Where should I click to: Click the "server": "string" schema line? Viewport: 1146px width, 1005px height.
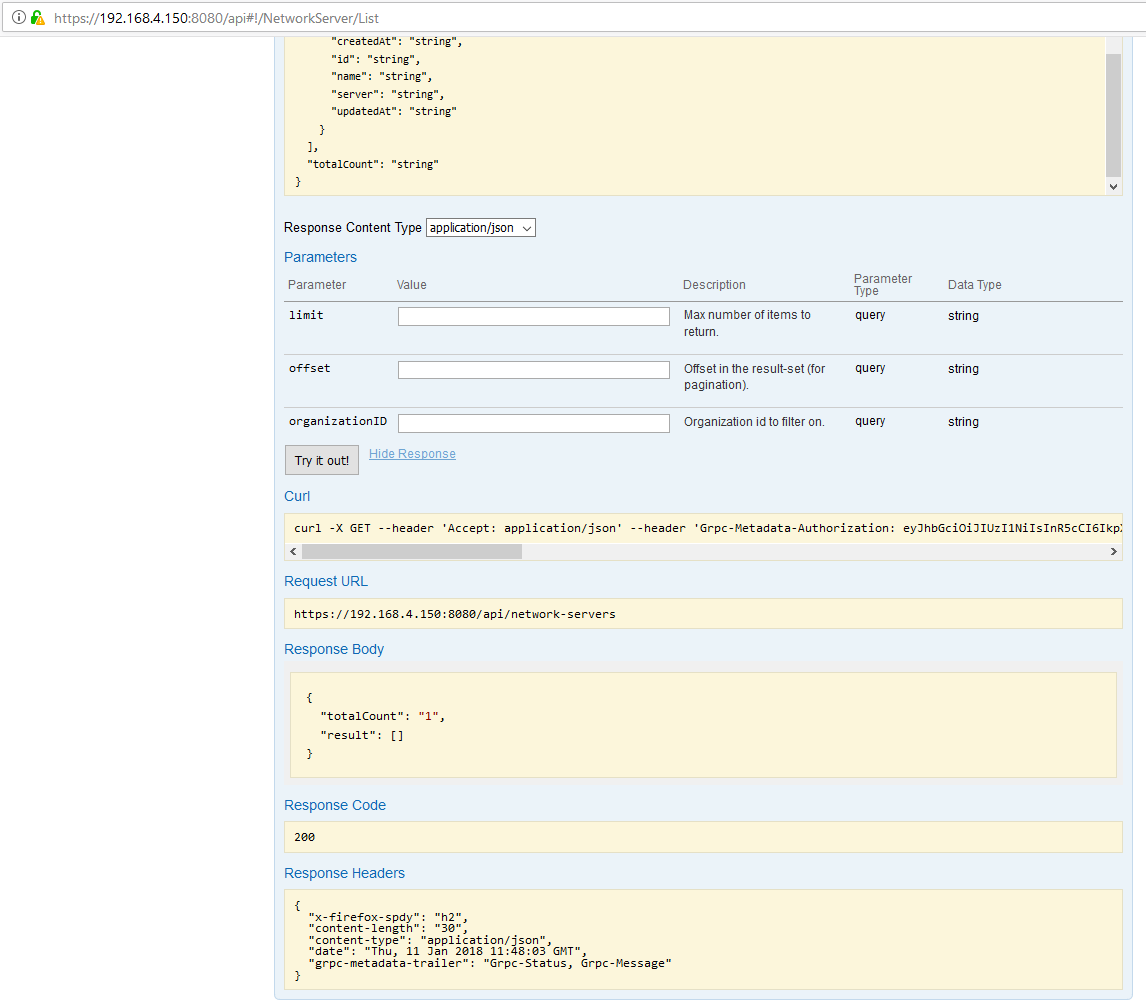point(387,94)
